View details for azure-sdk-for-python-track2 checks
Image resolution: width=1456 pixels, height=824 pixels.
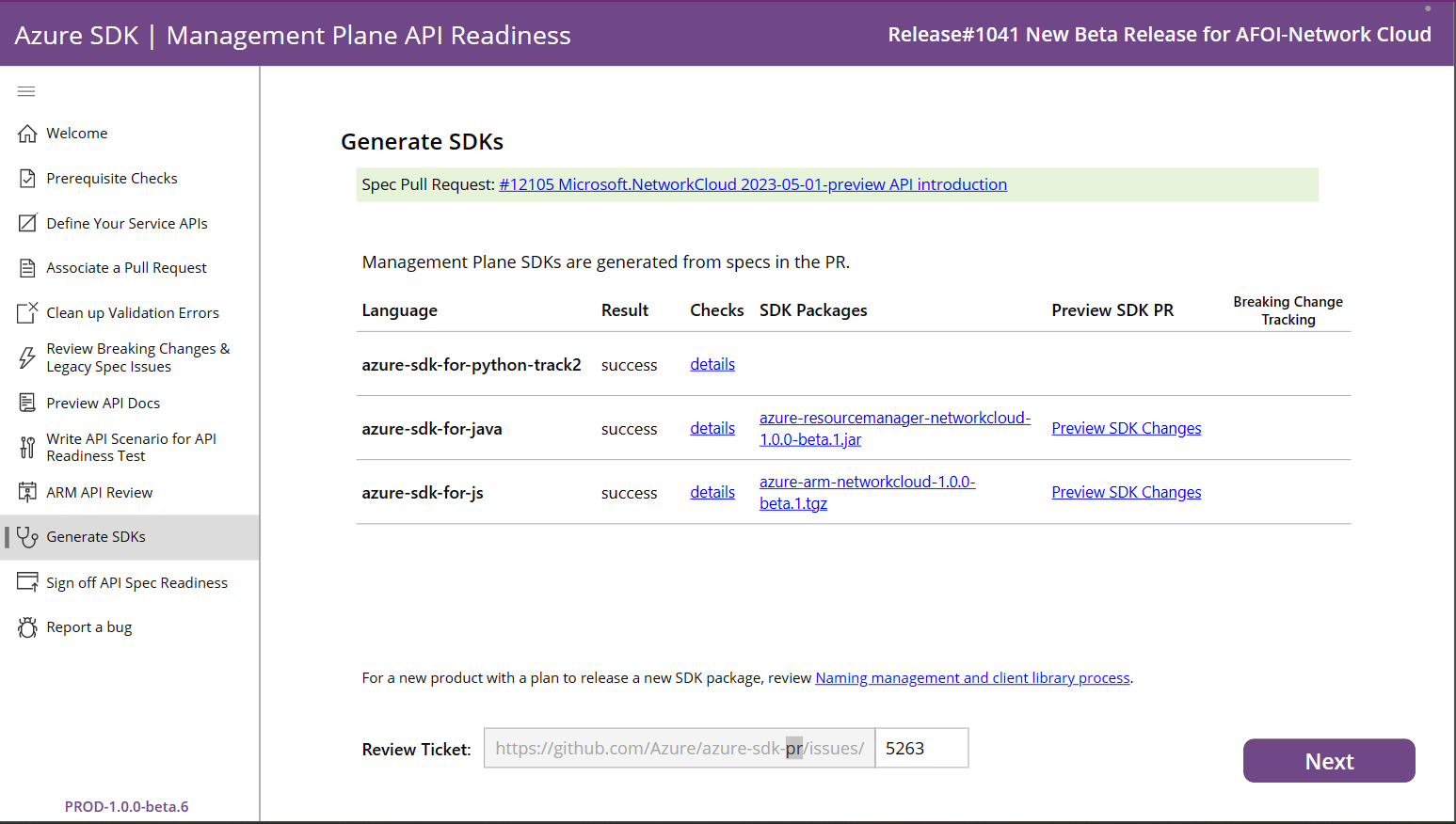[x=712, y=364]
